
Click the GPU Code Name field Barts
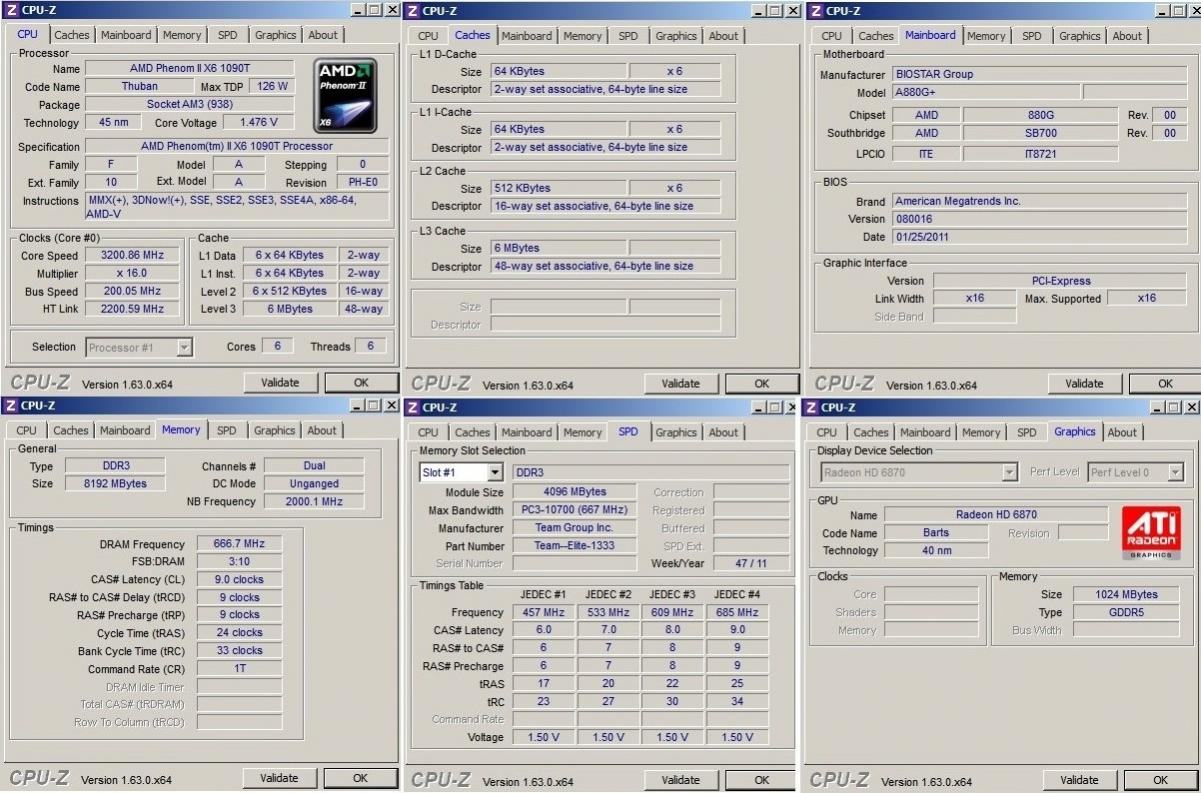pos(936,533)
